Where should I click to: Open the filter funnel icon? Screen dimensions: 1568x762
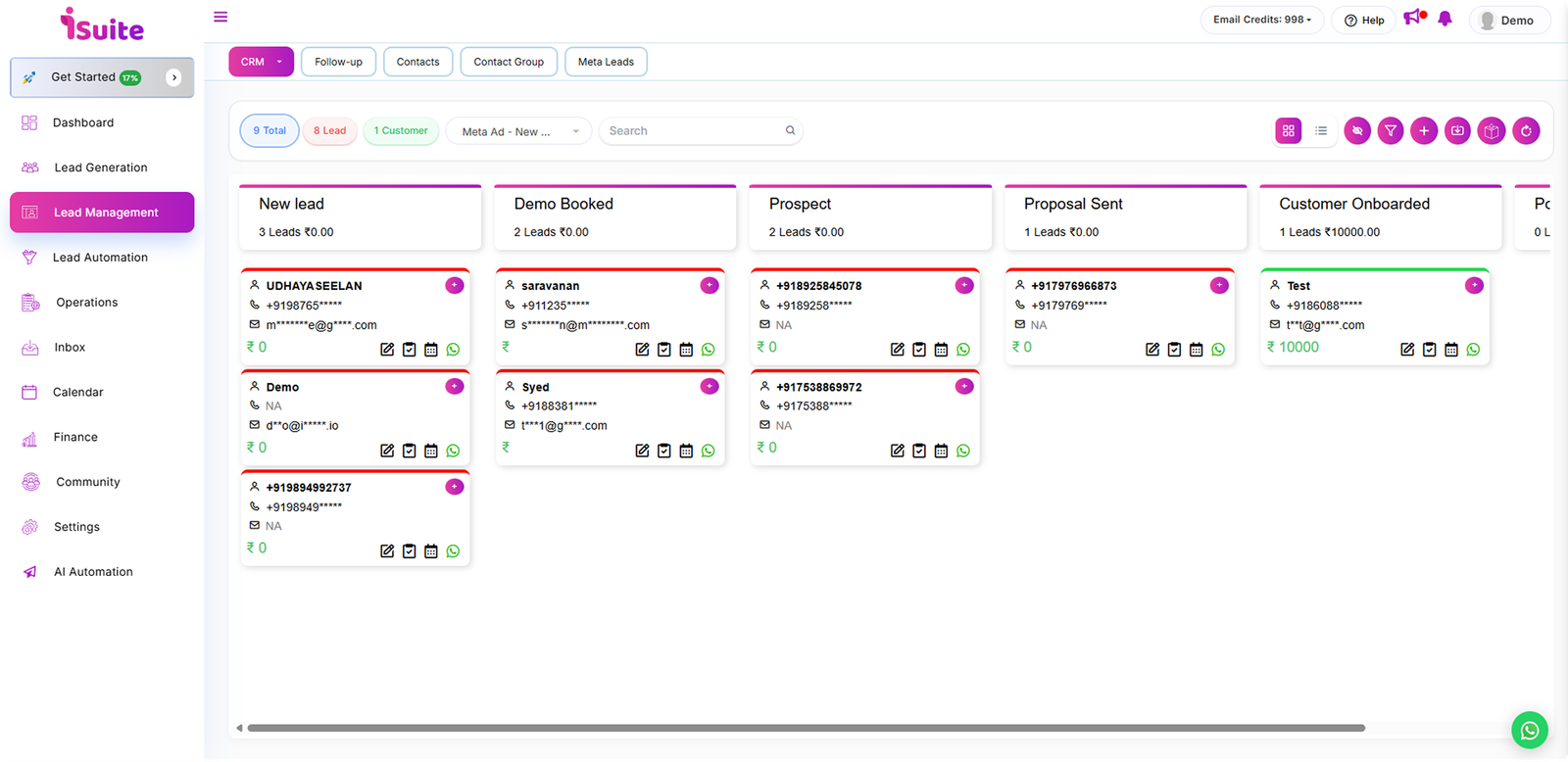(1391, 130)
